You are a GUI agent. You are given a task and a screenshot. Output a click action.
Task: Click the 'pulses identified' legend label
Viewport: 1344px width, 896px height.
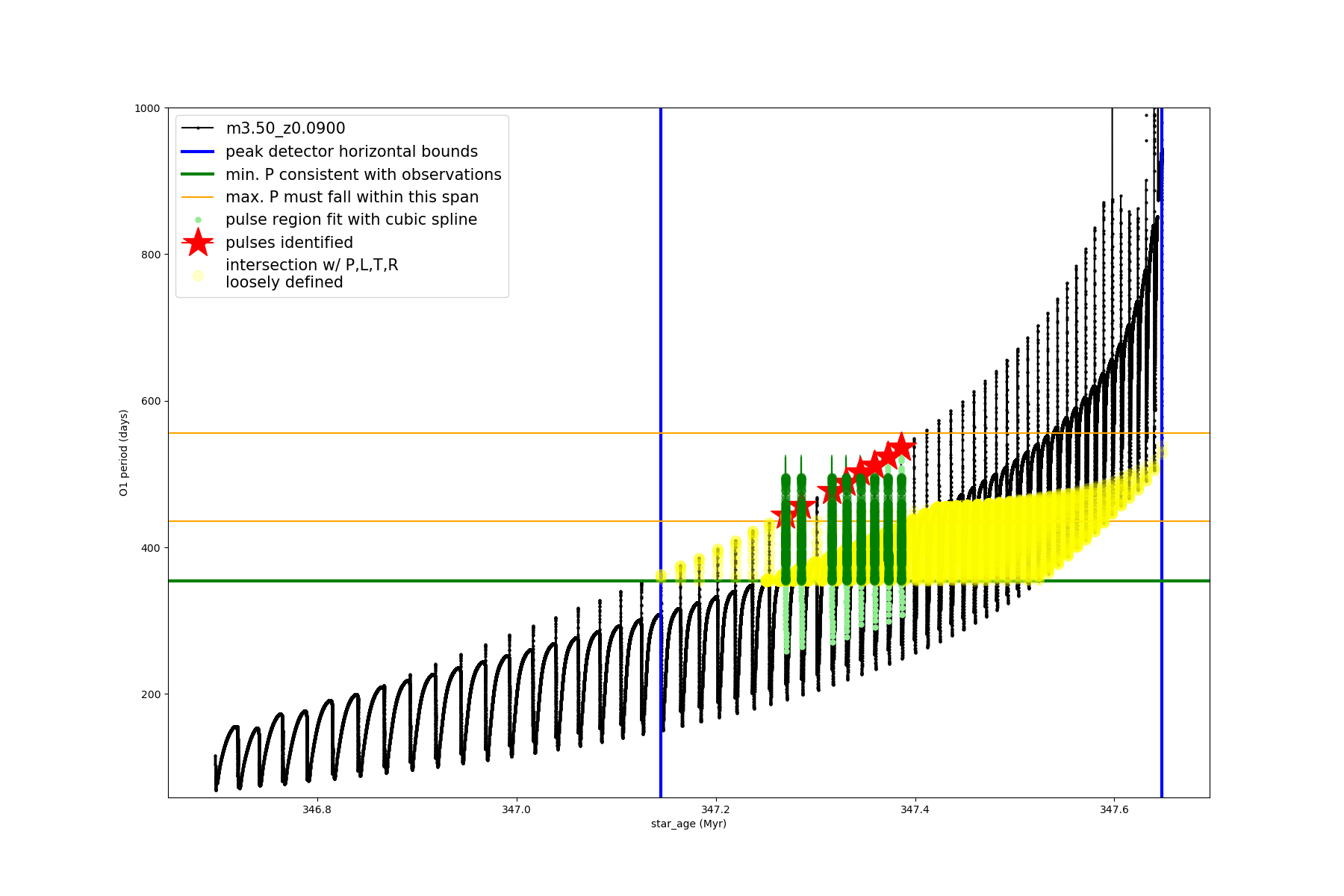pyautogui.click(x=289, y=243)
